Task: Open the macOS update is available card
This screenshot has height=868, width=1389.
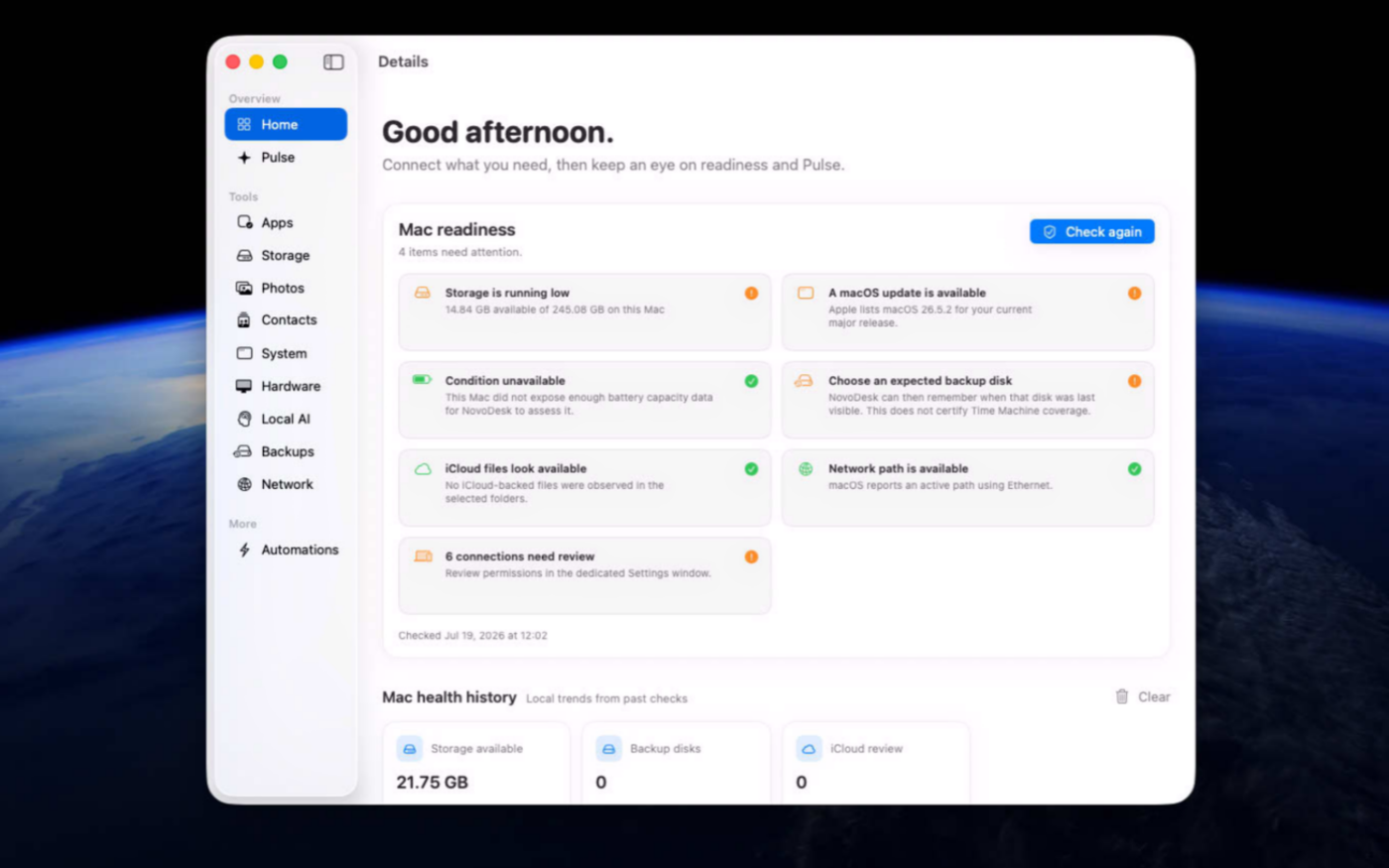Action: (967, 311)
